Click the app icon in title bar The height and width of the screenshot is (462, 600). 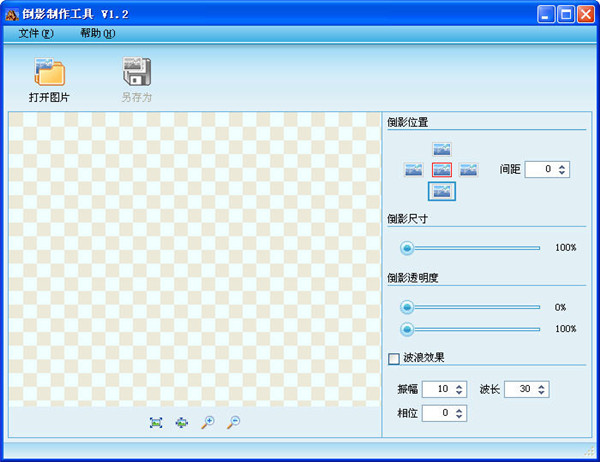coord(11,15)
